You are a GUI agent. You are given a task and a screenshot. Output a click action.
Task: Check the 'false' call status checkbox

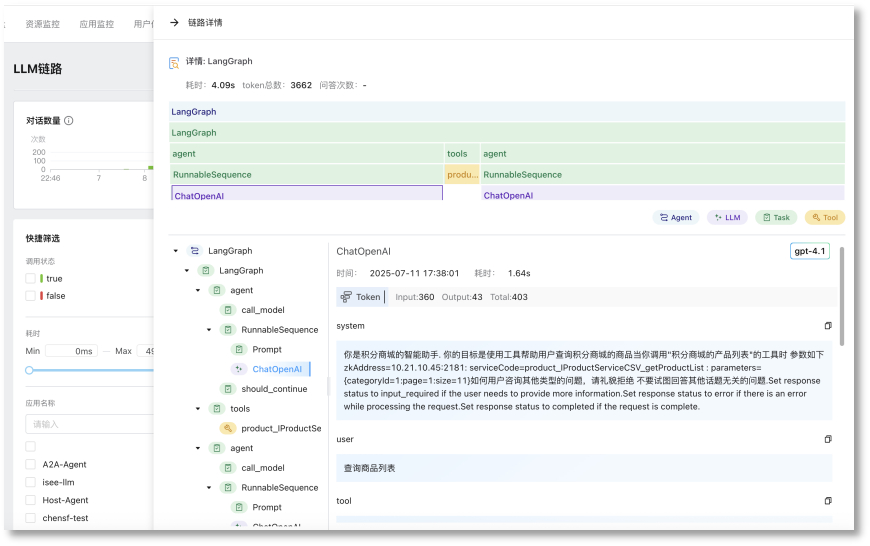31,296
